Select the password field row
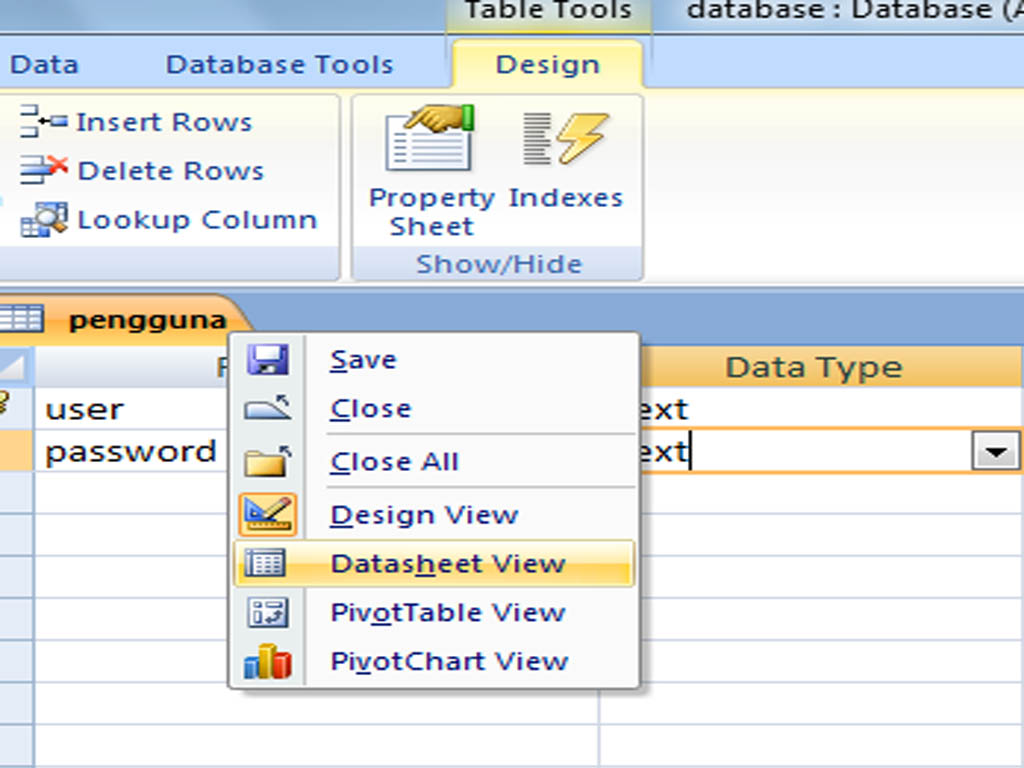This screenshot has height=768, width=1024. [x=131, y=452]
